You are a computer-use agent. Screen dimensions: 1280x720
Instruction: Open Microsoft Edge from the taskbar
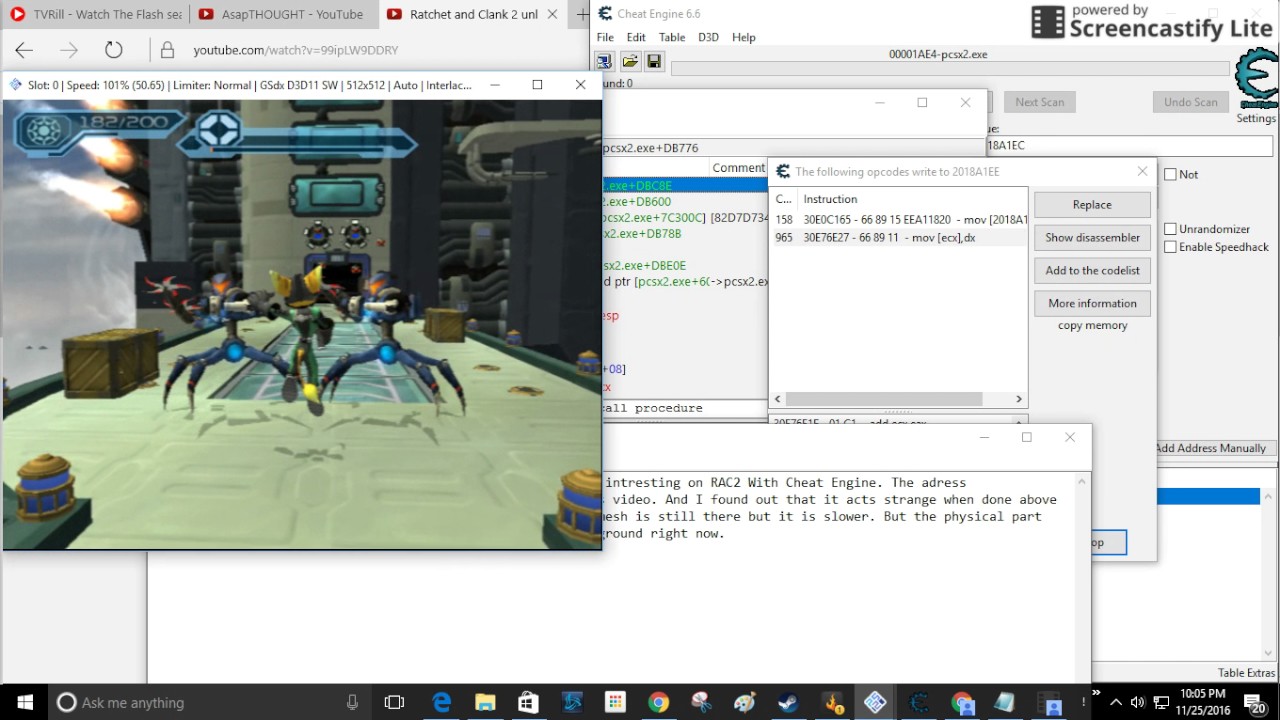tap(441, 702)
